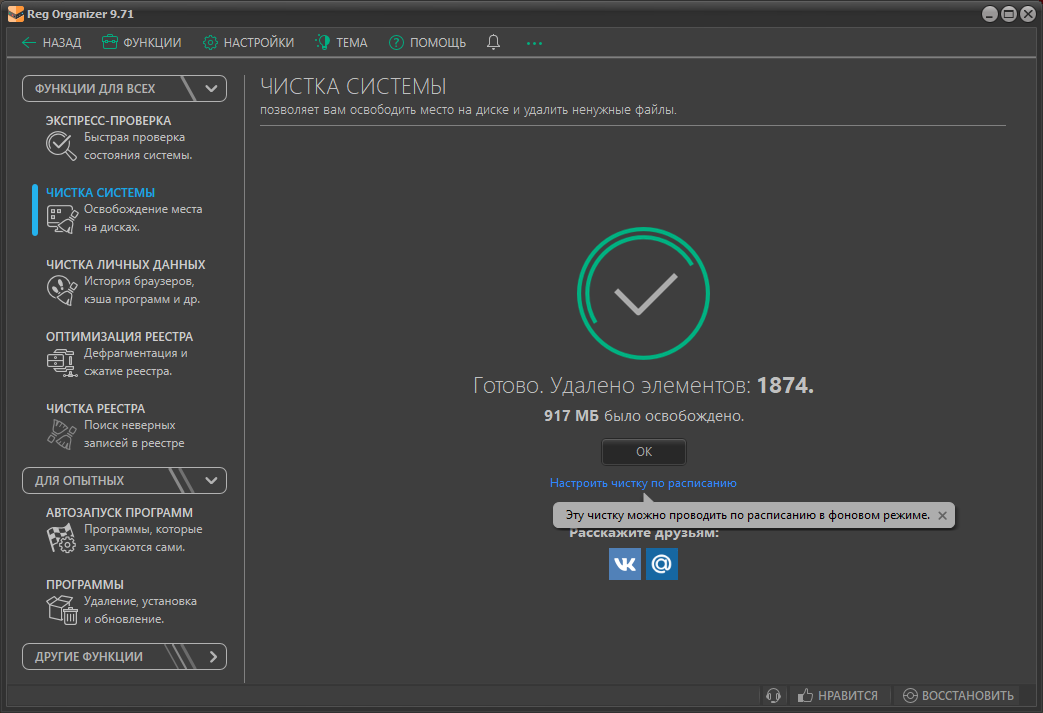Select Экспресс-проверка magnifier icon

pyautogui.click(x=61, y=146)
